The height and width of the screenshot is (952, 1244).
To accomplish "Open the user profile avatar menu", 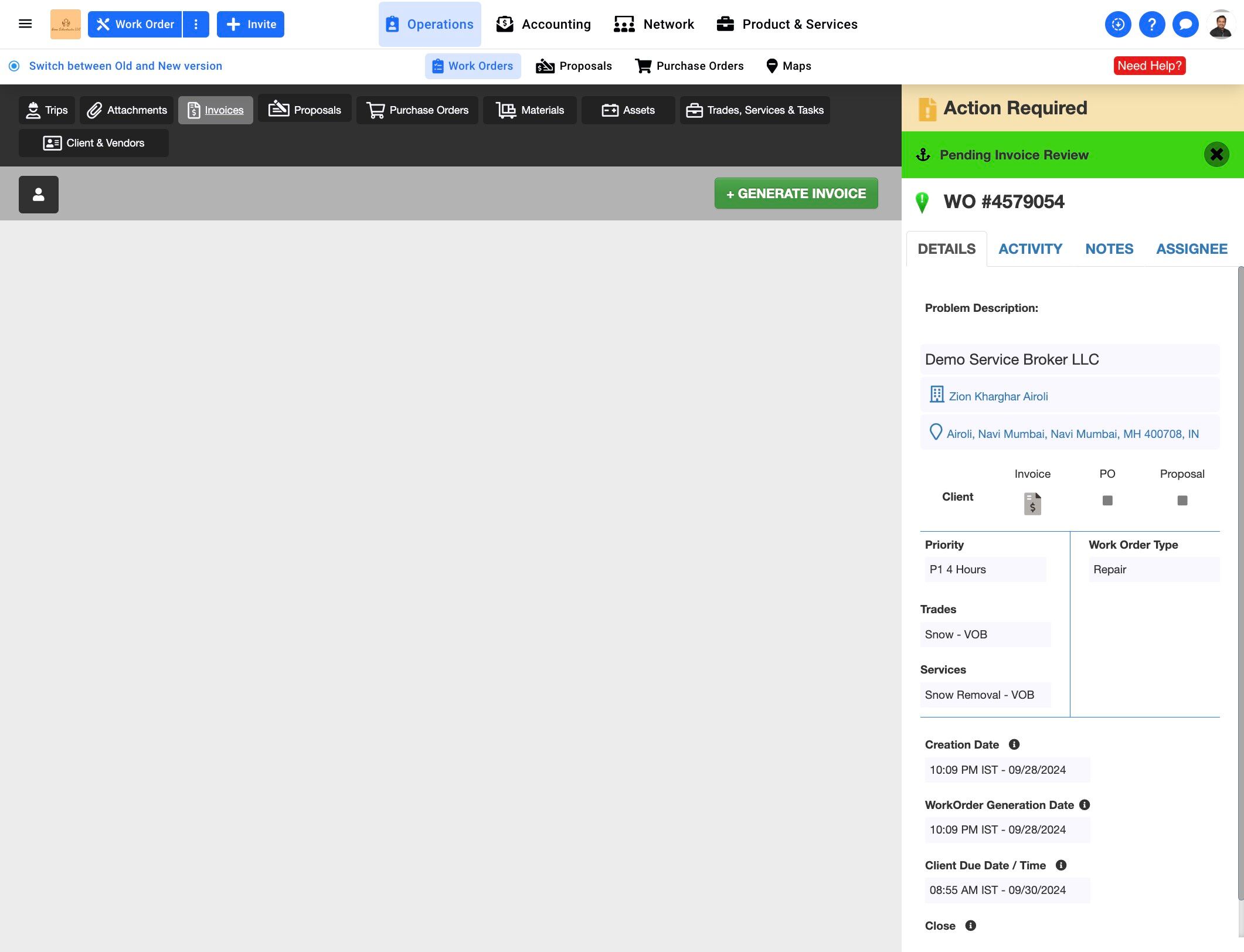I will point(1221,25).
